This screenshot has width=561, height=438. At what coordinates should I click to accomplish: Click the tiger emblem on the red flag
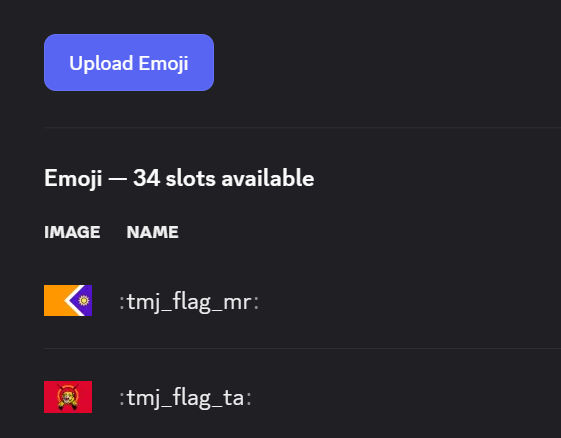[x=68, y=397]
